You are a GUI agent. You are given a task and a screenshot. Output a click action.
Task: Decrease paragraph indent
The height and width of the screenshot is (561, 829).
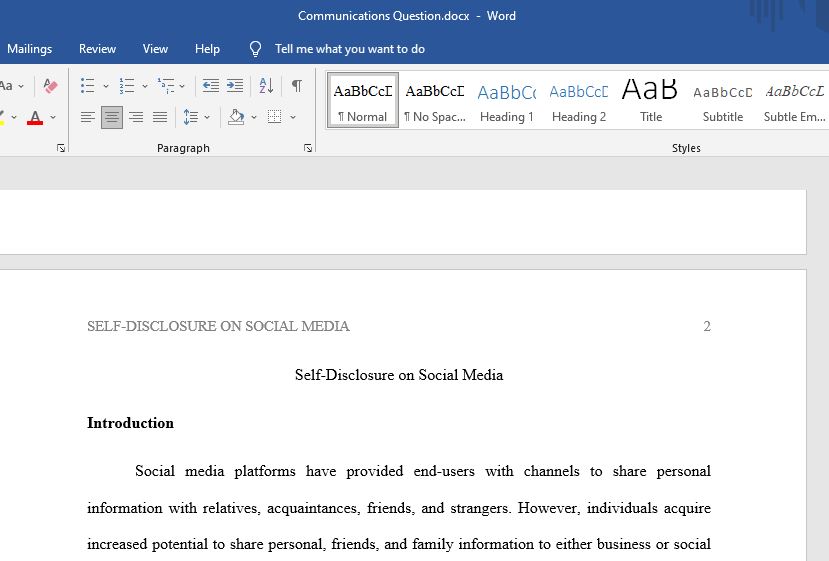pyautogui.click(x=211, y=86)
